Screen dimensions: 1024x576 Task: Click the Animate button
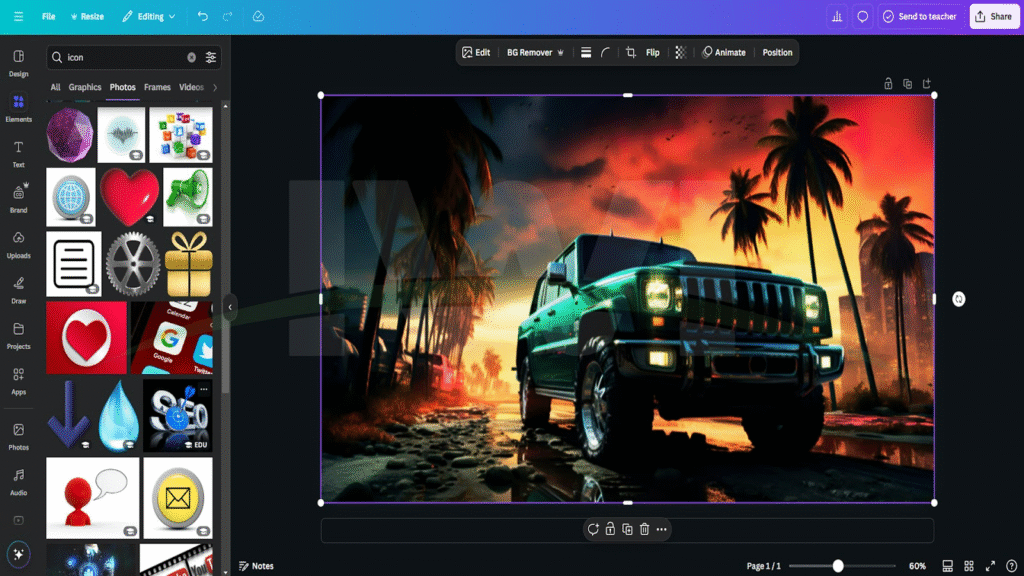[724, 52]
